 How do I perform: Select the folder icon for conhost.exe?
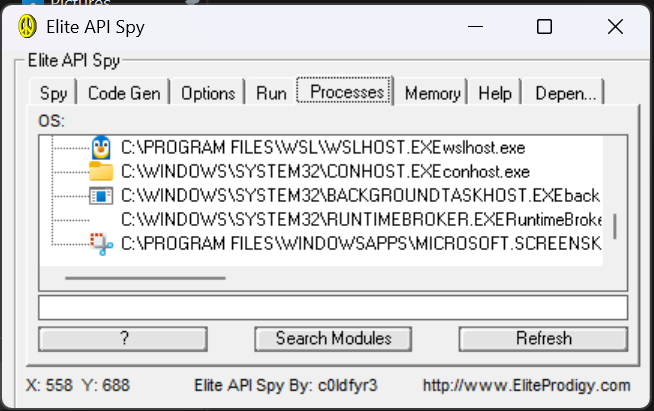[101, 171]
